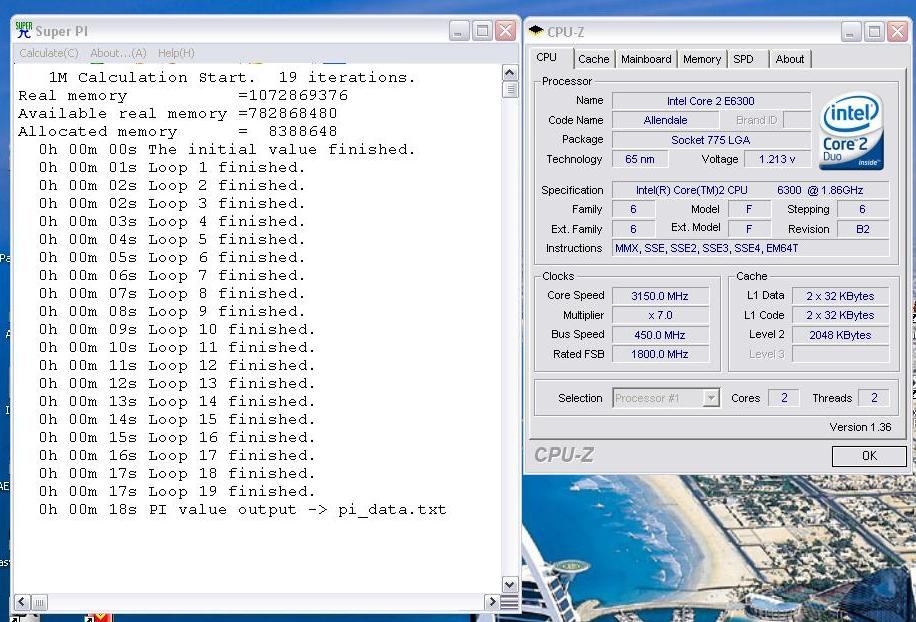Screen dimensions: 916x622
Task: Click the L1 Data value '2 x 32 KBytes'
Action: coord(841,296)
